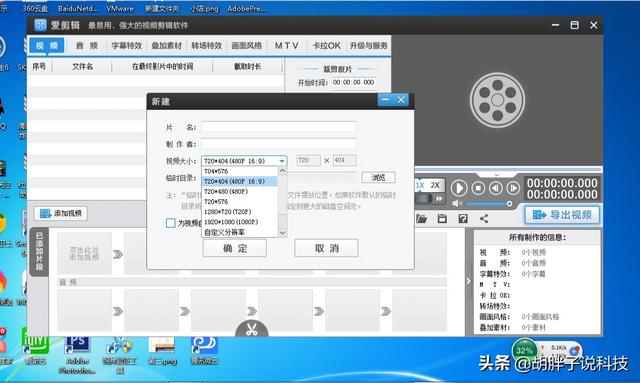Open the 字幕特效 tab

(x=127, y=46)
